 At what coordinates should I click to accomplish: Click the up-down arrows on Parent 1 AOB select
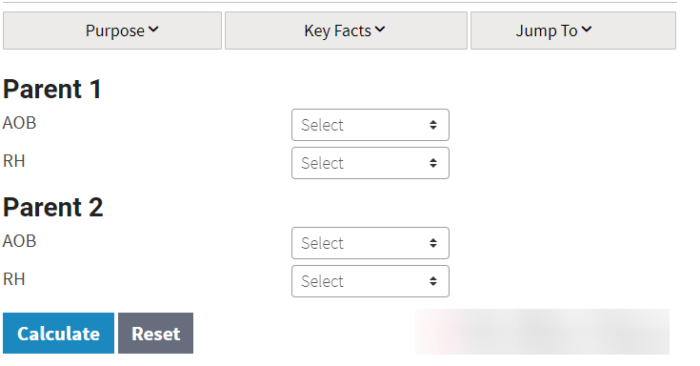pos(433,125)
